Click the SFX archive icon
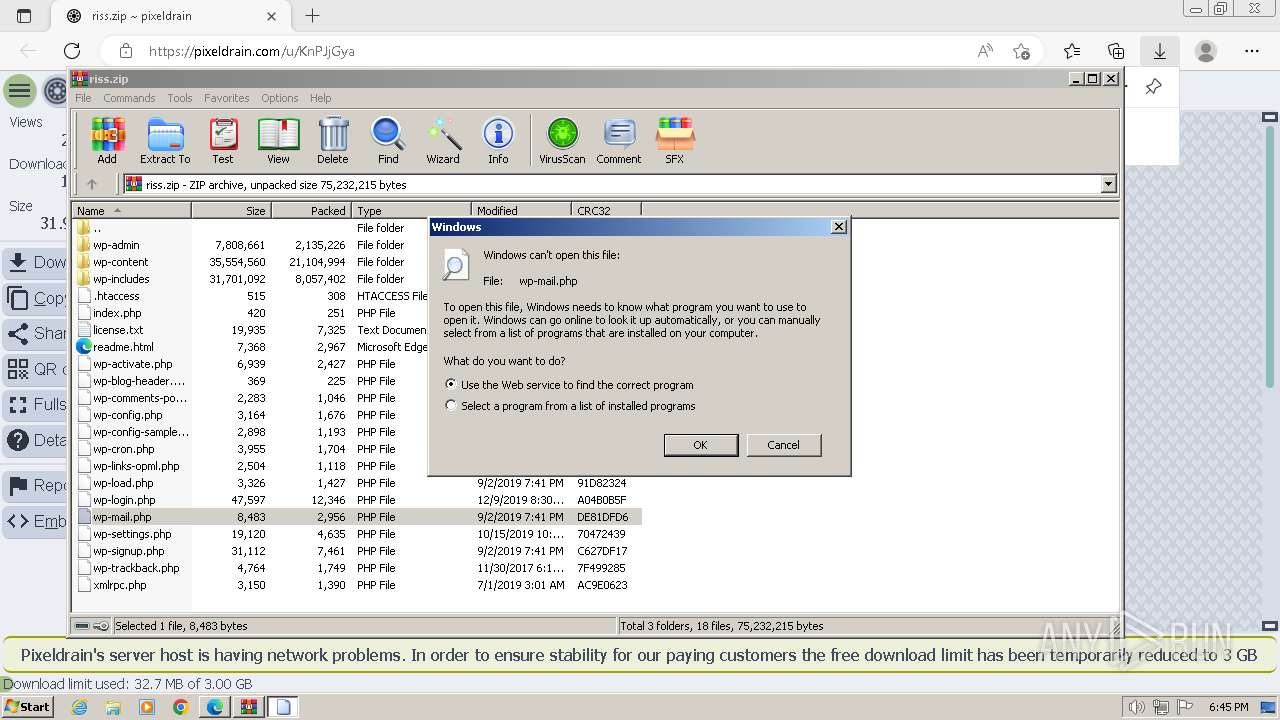 [x=675, y=140]
